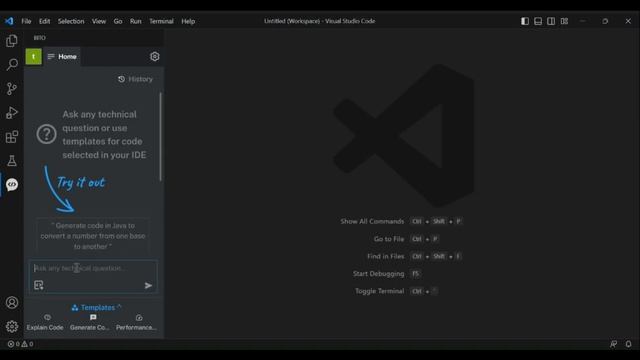The height and width of the screenshot is (360, 640).
Task: Open the Help menu
Action: tap(188, 21)
